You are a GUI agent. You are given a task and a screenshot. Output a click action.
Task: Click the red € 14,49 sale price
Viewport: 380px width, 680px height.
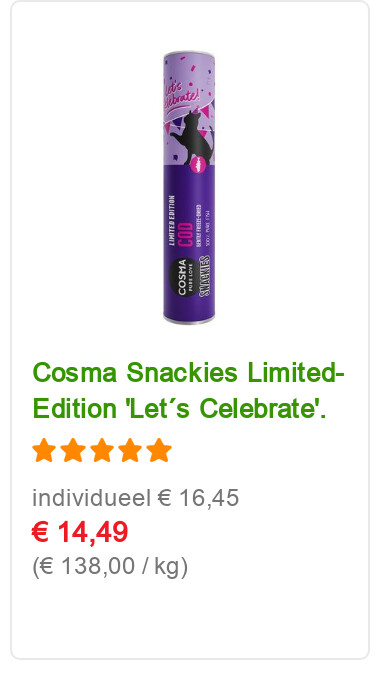(x=80, y=532)
